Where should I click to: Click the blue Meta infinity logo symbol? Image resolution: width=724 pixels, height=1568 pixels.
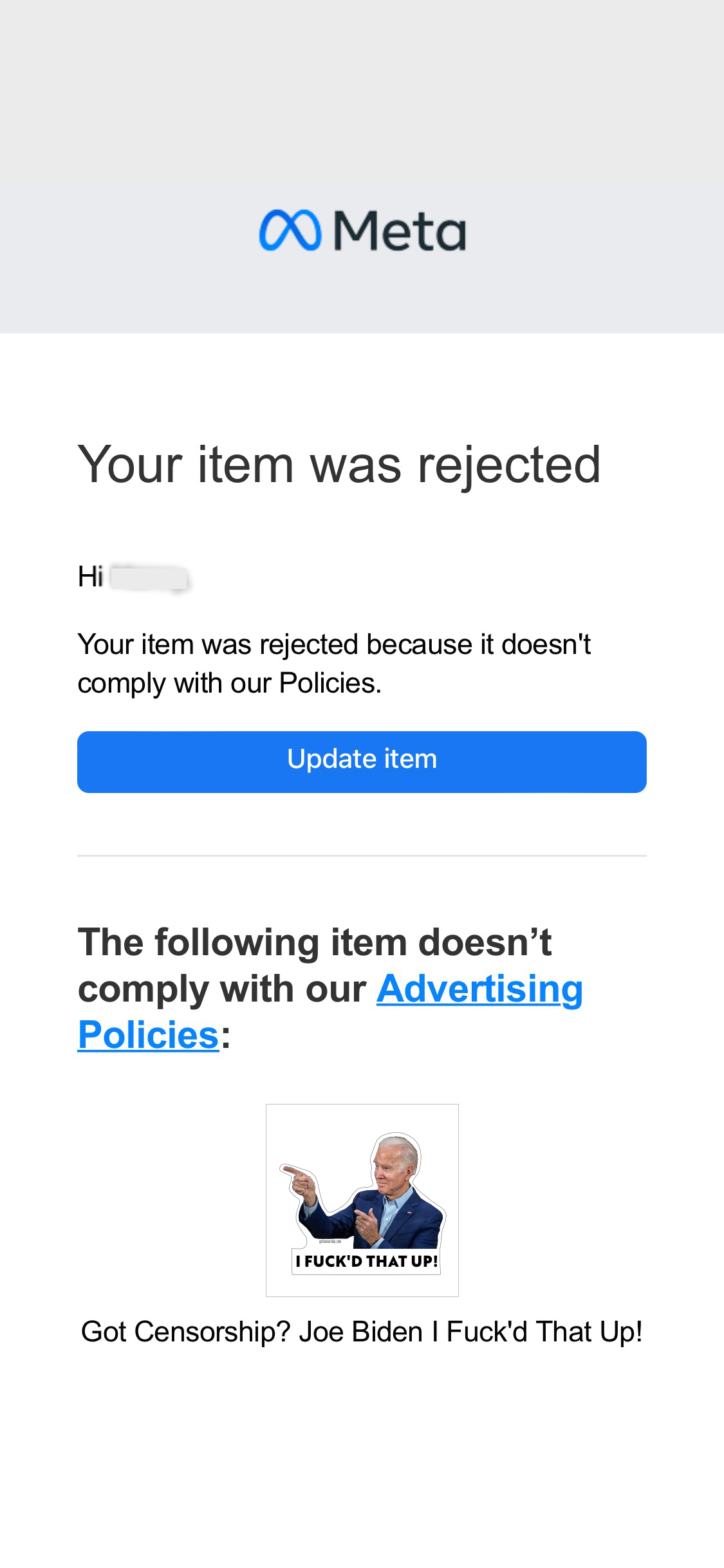pos(290,230)
